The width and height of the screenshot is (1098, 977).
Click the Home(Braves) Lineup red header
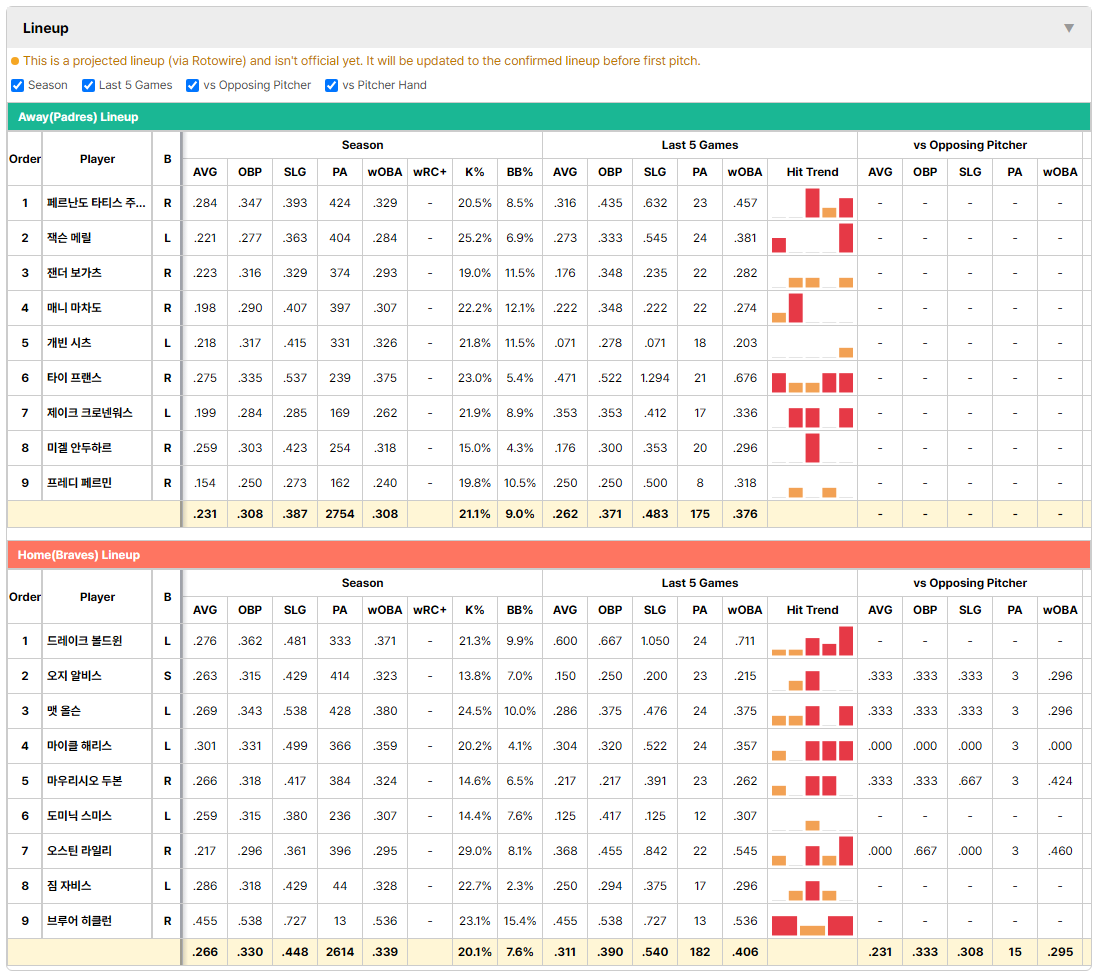click(x=548, y=555)
